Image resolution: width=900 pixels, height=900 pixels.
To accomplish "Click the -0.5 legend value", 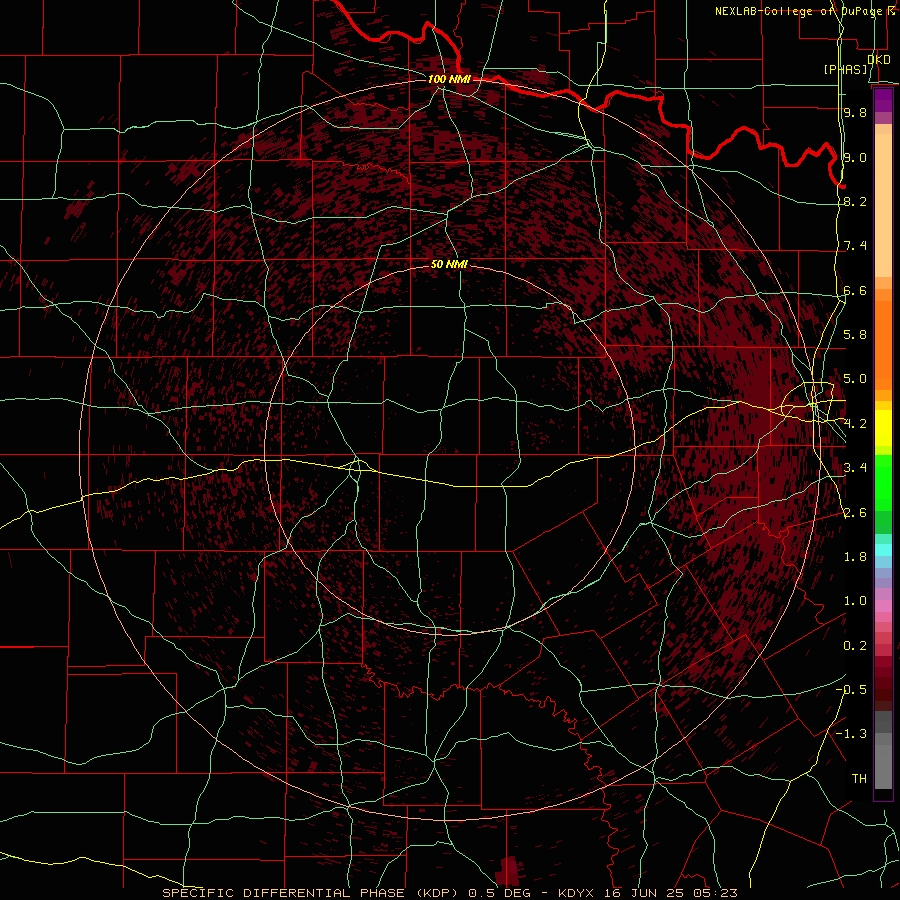I will (851, 690).
